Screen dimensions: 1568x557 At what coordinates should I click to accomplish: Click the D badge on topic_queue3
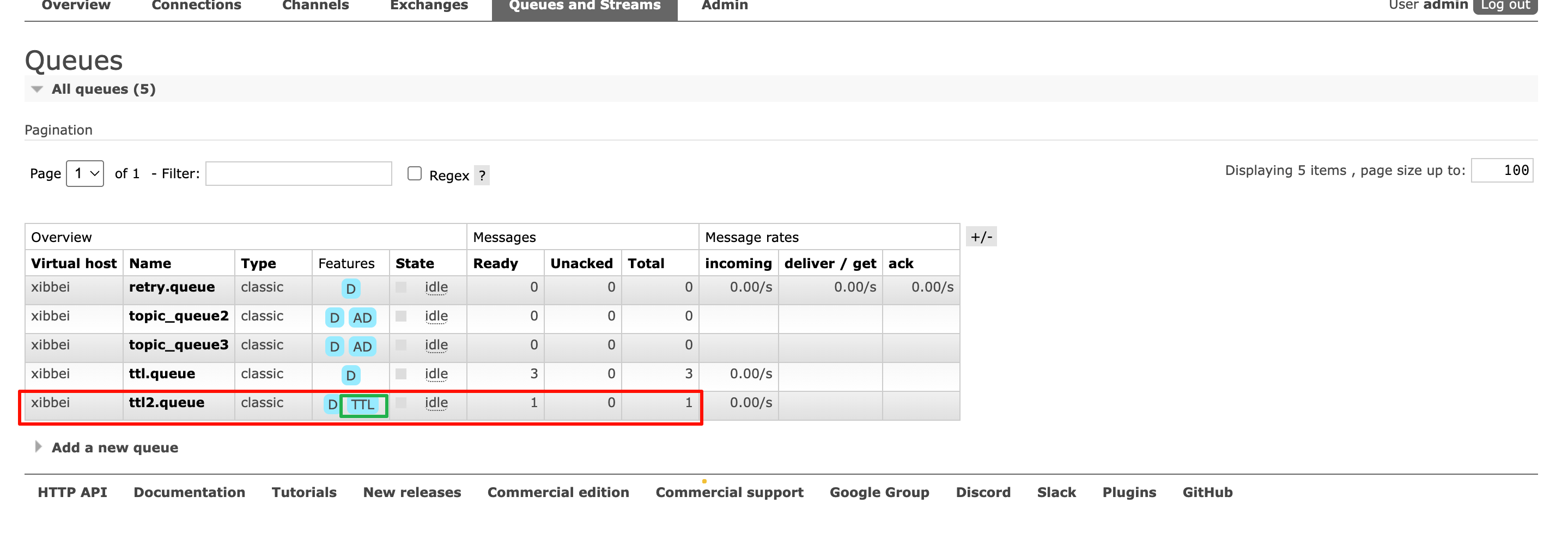click(334, 347)
